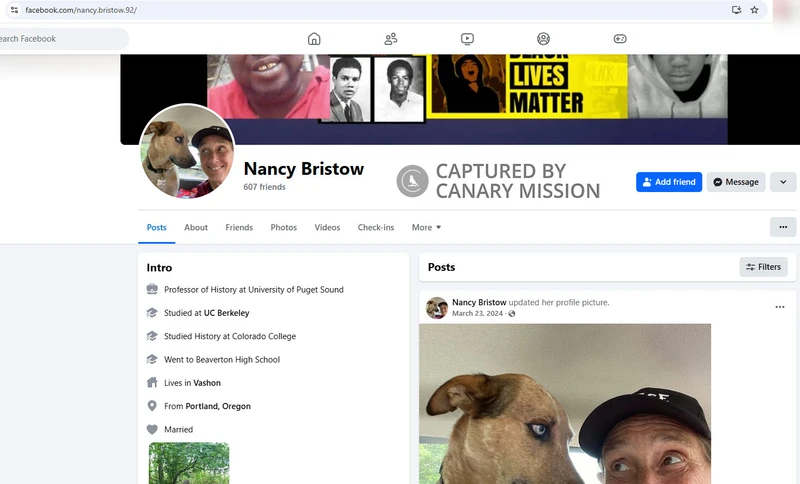Open the March 23, 2024 post timestamp
800x484 pixels.
pyautogui.click(x=478, y=314)
